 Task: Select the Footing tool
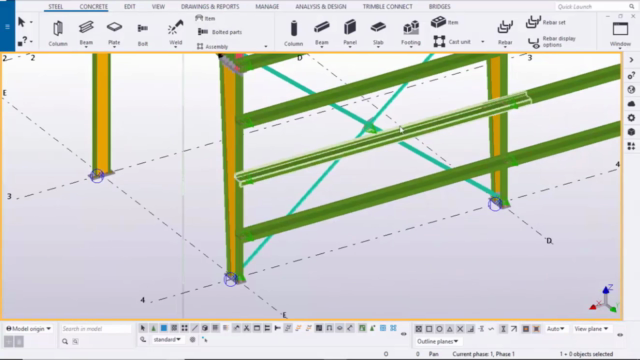coord(411,32)
